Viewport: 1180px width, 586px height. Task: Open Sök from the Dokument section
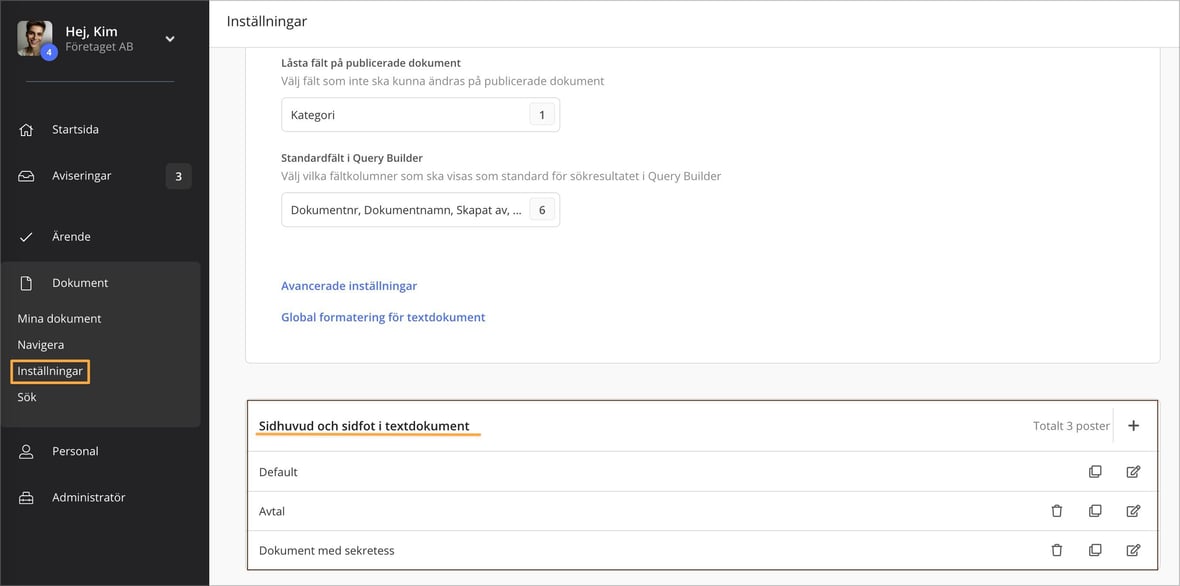(x=26, y=396)
